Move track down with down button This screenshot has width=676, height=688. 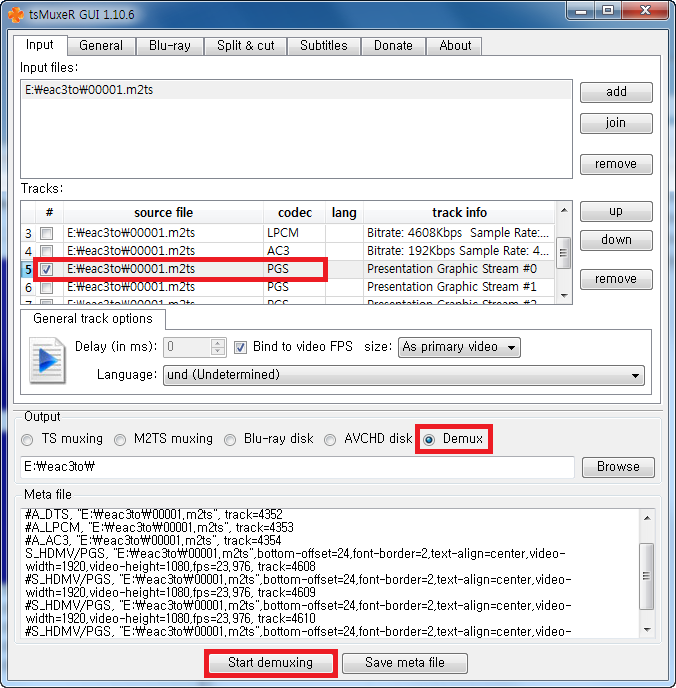pos(616,240)
